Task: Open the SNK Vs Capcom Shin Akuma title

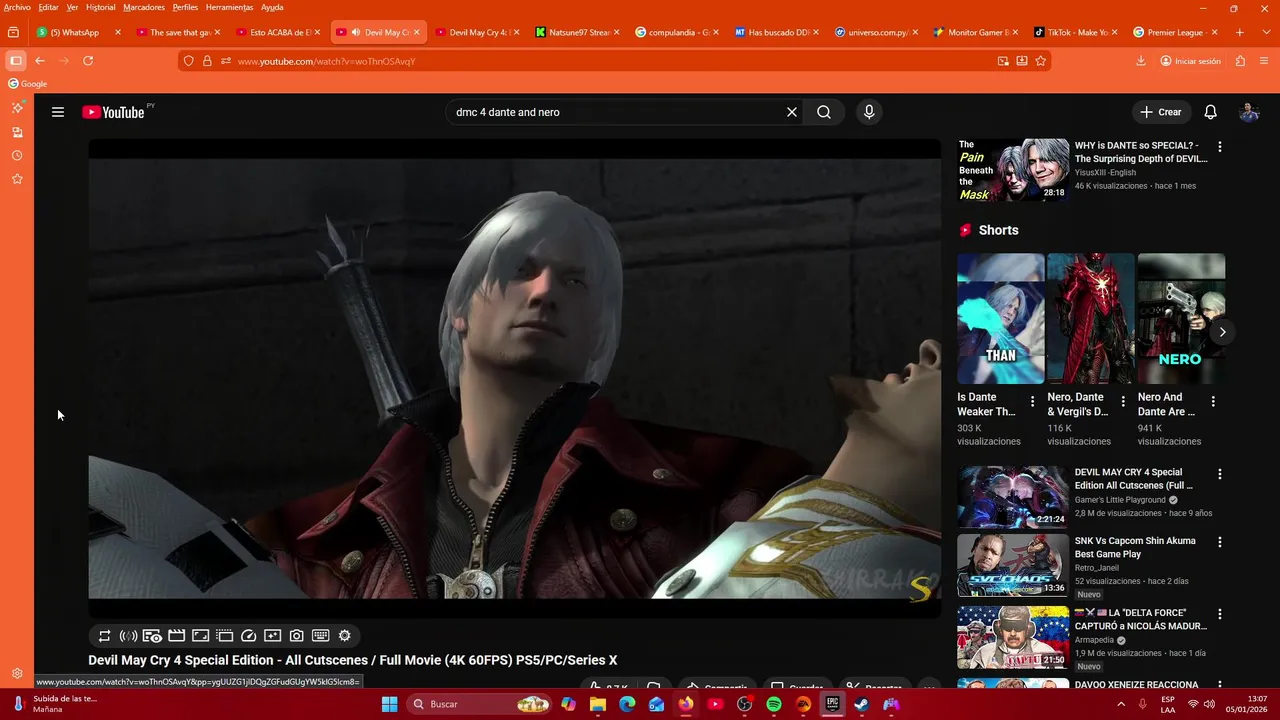Action: 1135,547
